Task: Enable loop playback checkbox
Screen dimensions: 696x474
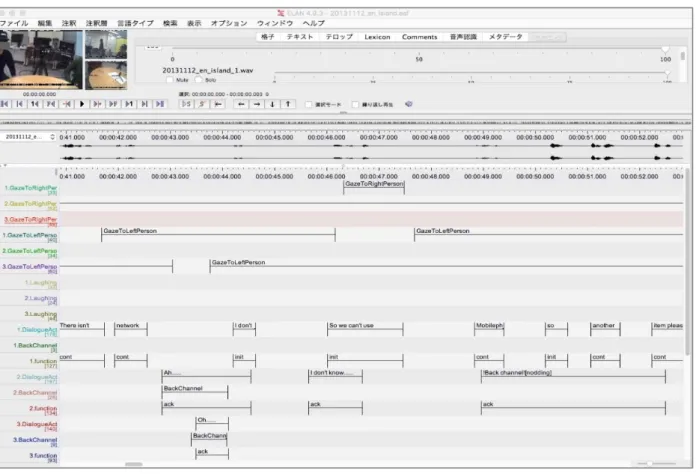Action: point(355,104)
